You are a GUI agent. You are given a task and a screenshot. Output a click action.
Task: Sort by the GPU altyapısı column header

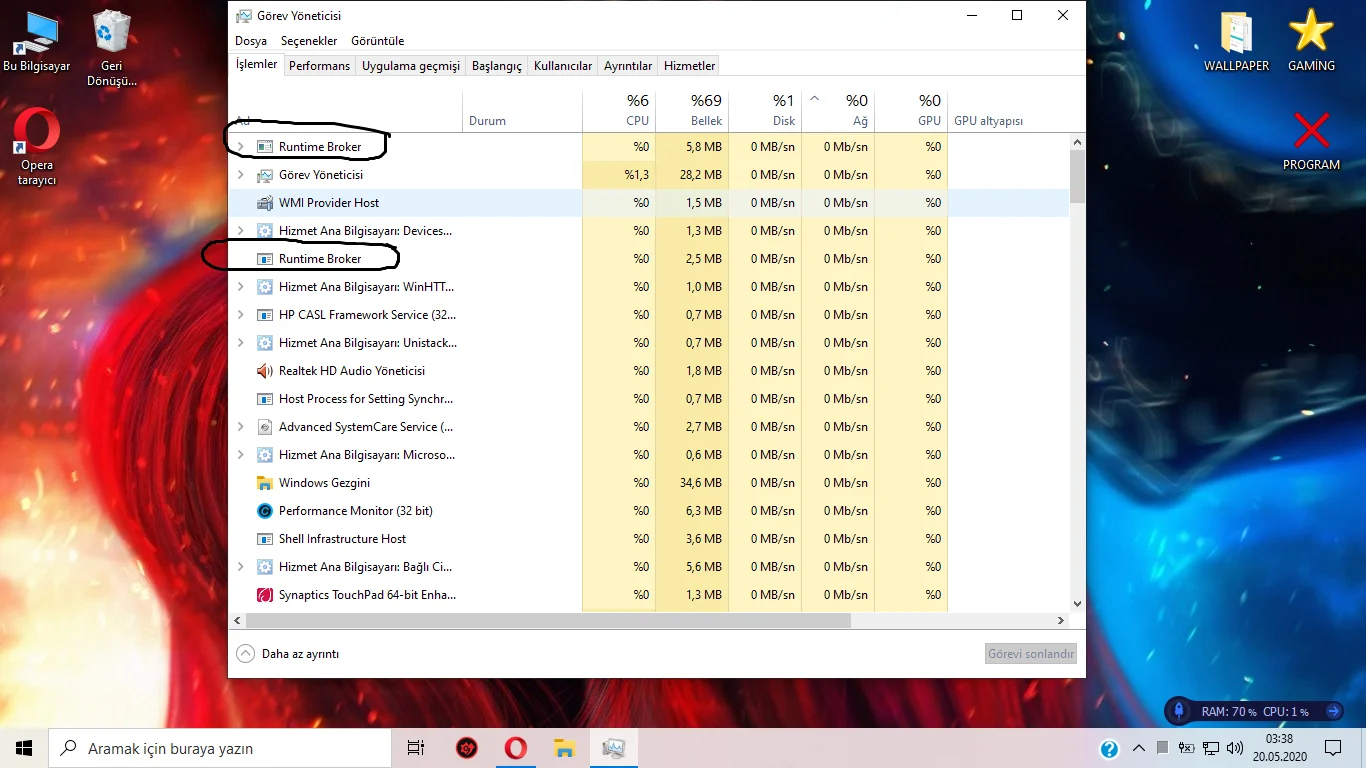point(1009,110)
